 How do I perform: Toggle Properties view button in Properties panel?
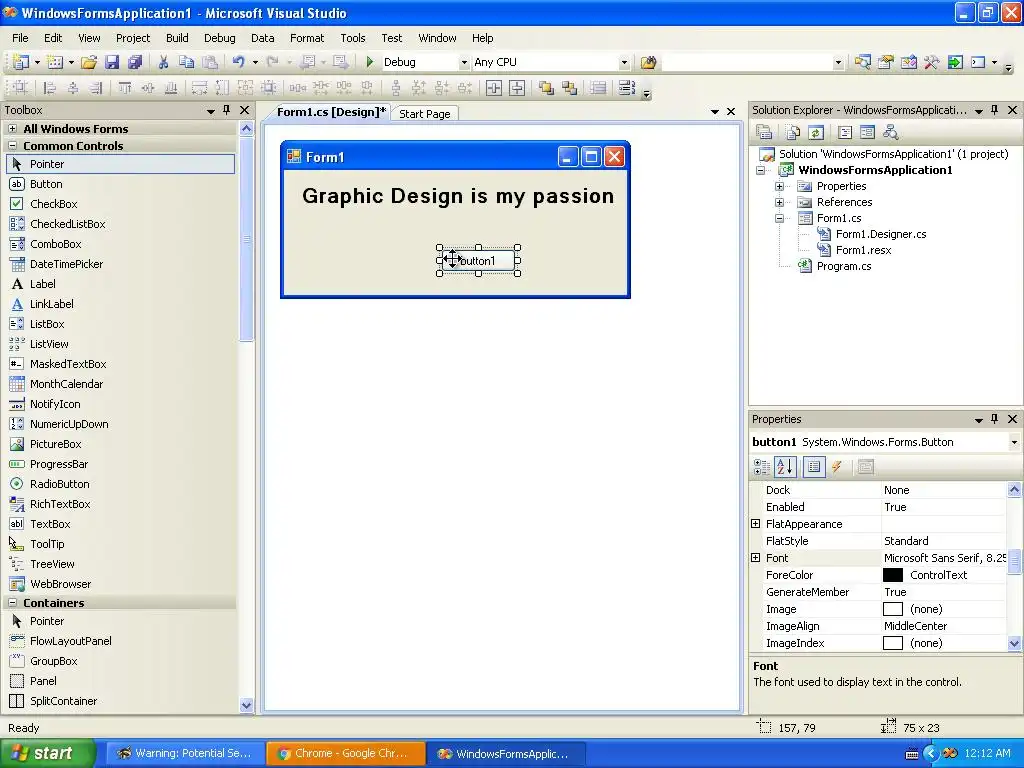click(x=814, y=466)
